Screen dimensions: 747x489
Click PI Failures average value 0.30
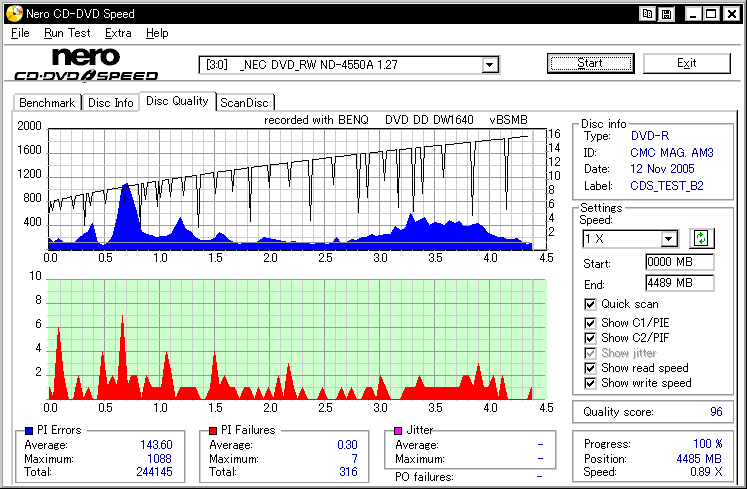(347, 445)
